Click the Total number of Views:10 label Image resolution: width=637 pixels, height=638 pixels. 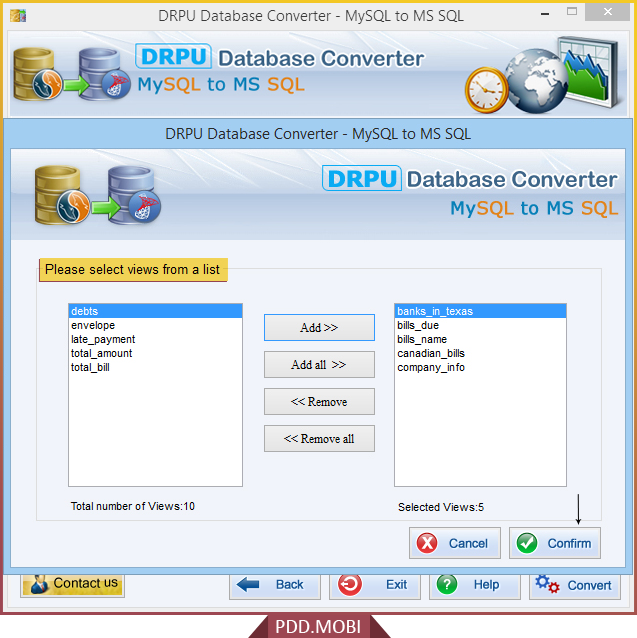133,506
